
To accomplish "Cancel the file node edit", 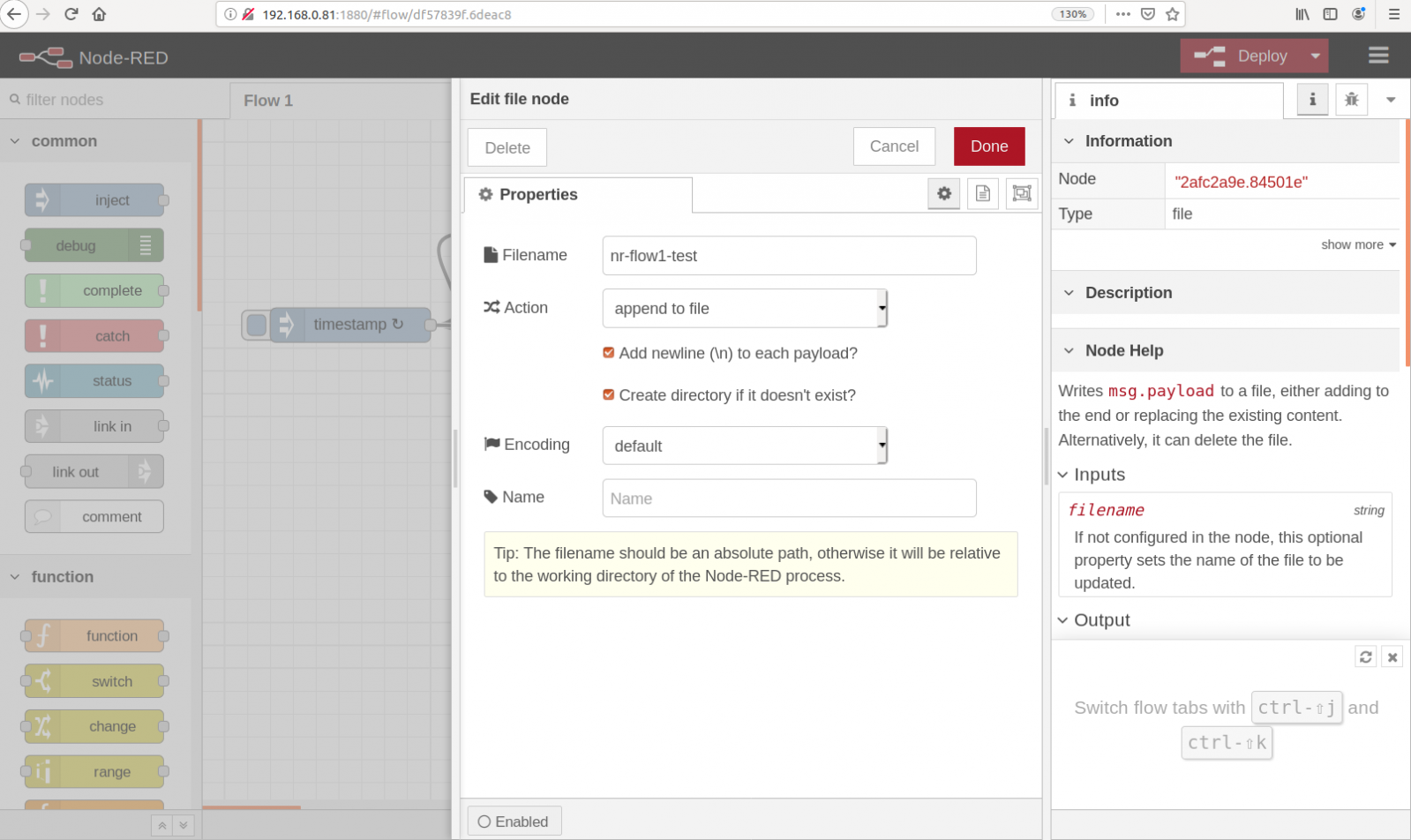I will (x=893, y=146).
